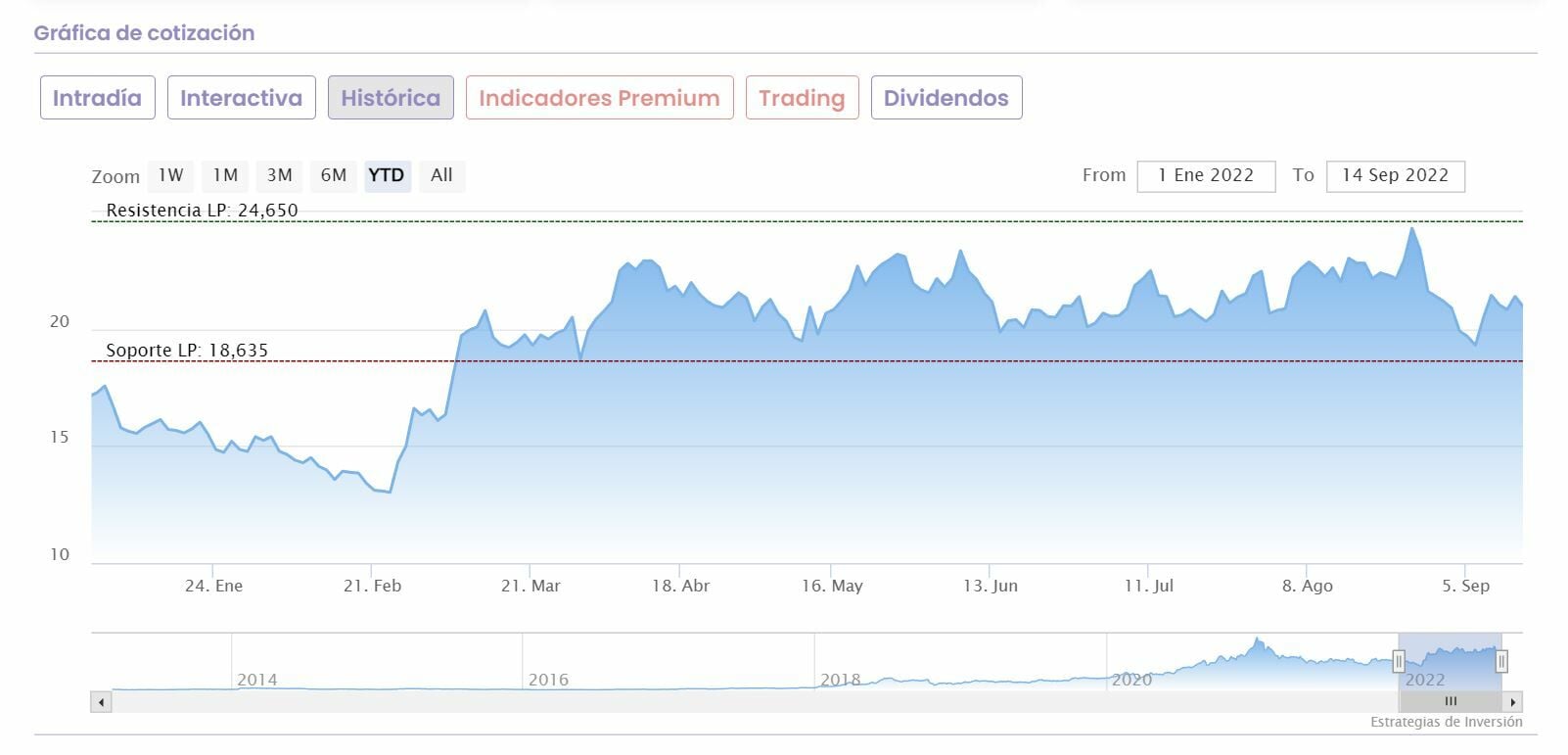Screen dimensions: 1568x755
Task: Choose the 3M zoom option
Action: [280, 175]
